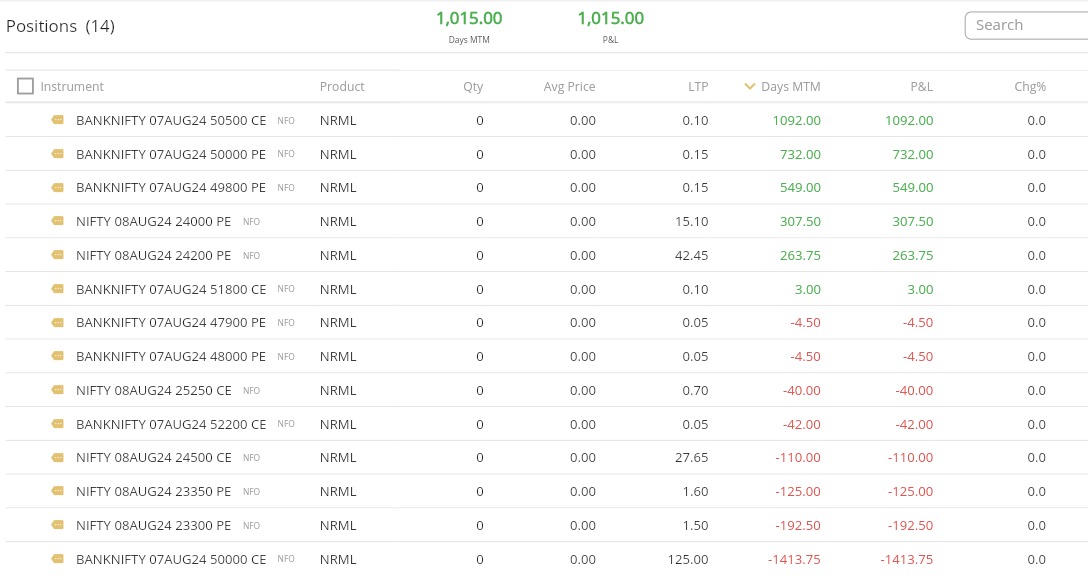
Task: Click tag icon for NIFTY 23350 PE row
Action: (x=58, y=491)
